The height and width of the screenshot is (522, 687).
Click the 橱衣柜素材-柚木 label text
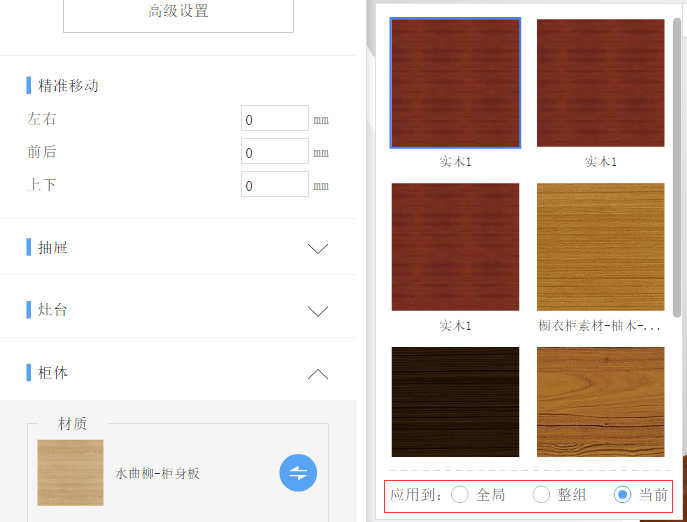coord(599,326)
